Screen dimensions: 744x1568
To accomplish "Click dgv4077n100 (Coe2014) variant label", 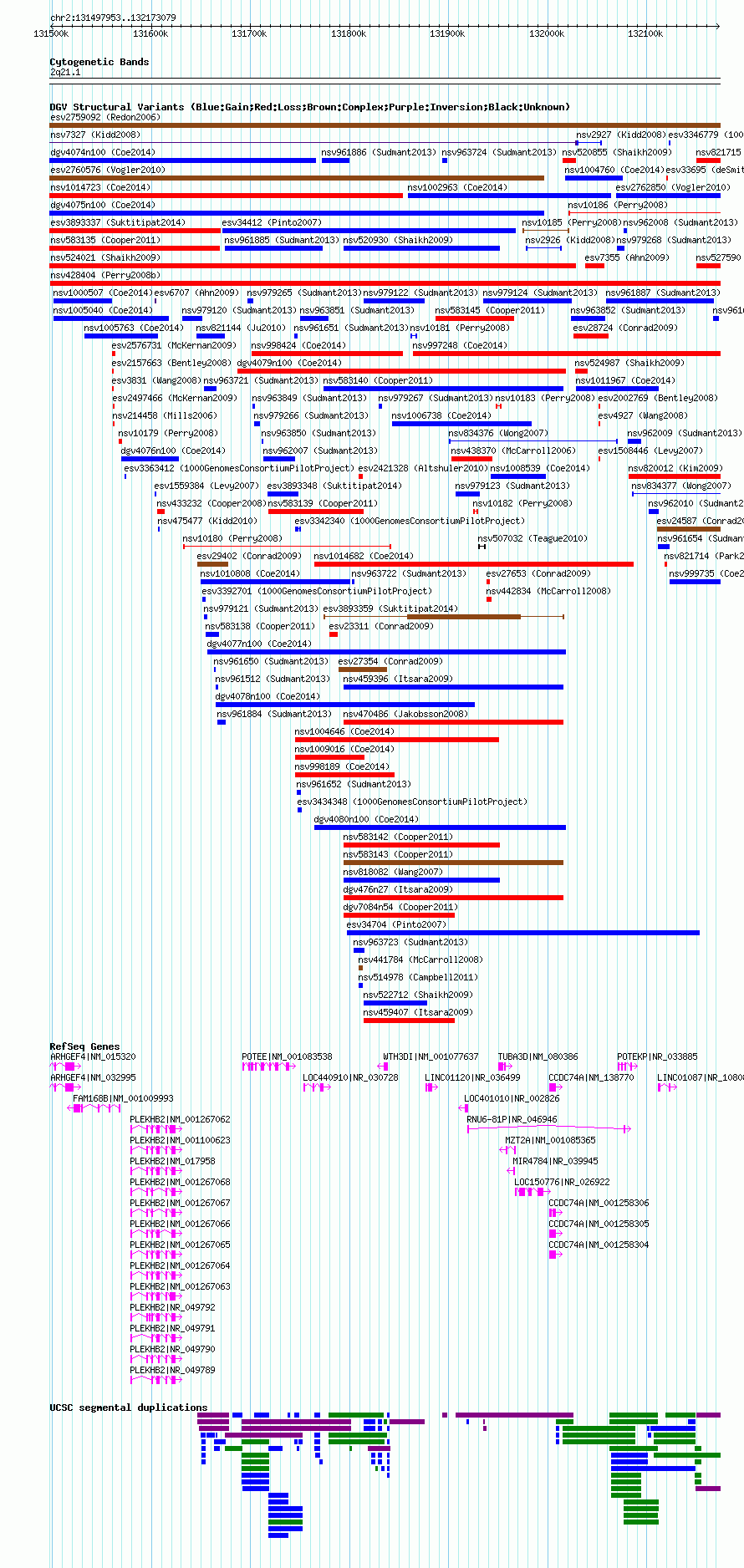I will pyautogui.click(x=259, y=644).
